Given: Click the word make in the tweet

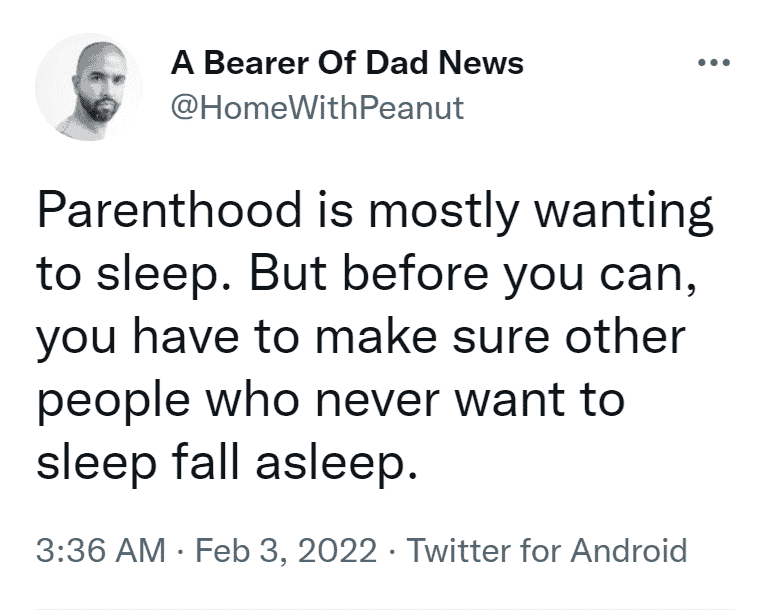Looking at the screenshot, I should [376, 337].
